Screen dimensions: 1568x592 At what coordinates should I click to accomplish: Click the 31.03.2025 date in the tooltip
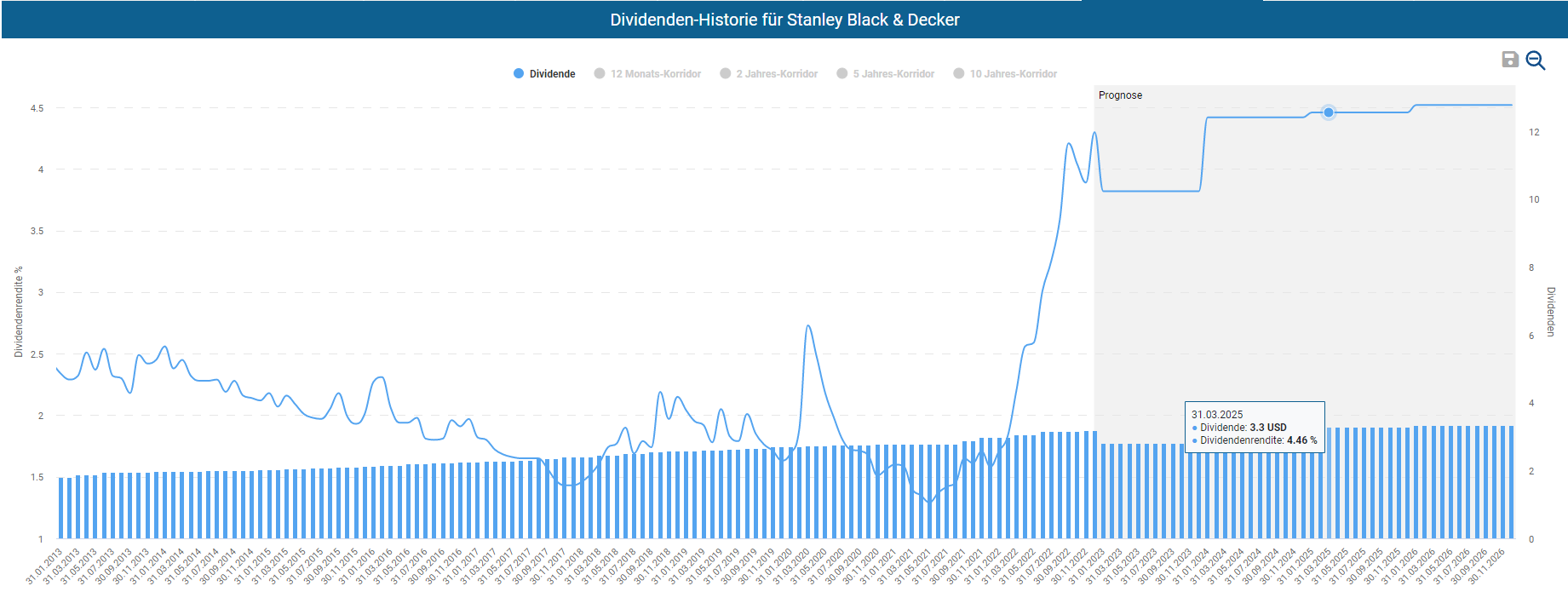pos(1217,415)
